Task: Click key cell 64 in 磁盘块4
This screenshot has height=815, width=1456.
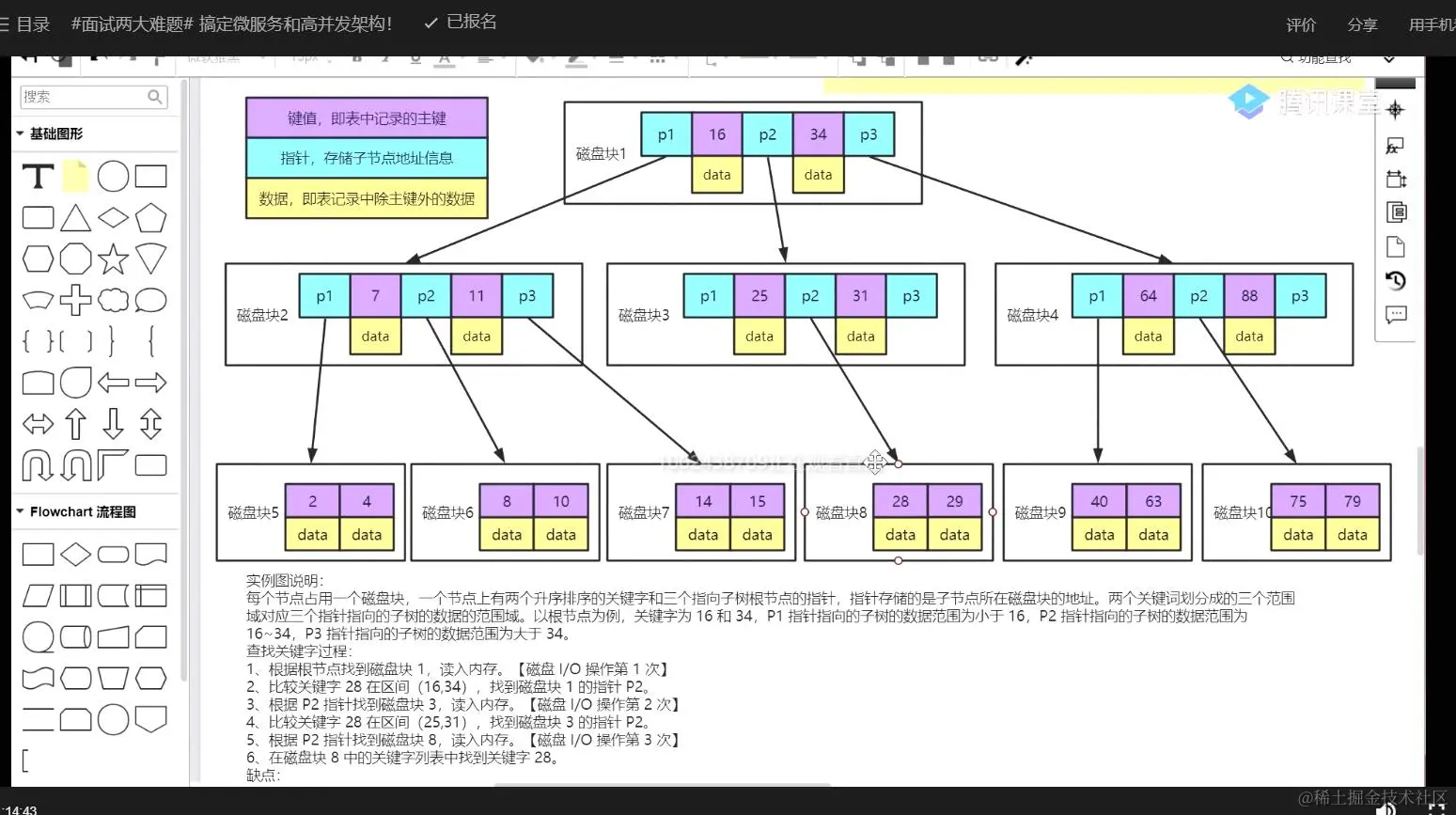Action: [x=1149, y=296]
